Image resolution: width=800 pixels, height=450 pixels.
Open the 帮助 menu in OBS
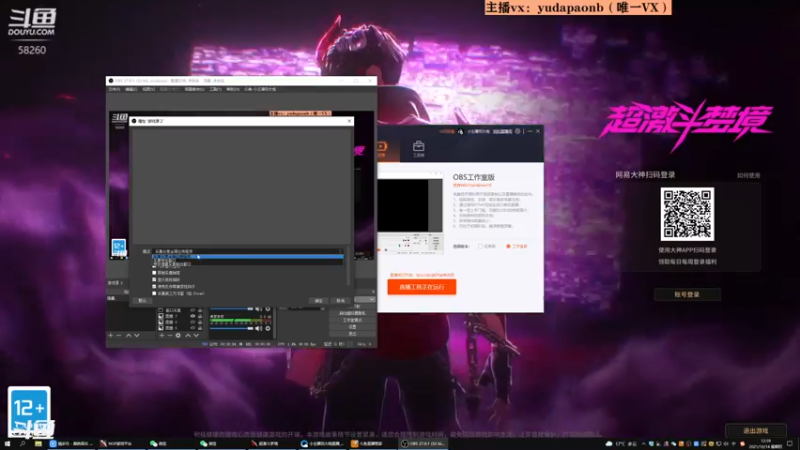233,89
